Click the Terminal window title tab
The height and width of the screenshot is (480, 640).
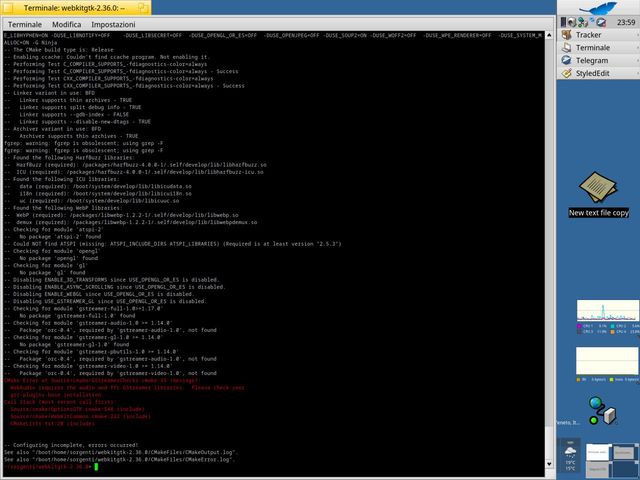click(76, 8)
